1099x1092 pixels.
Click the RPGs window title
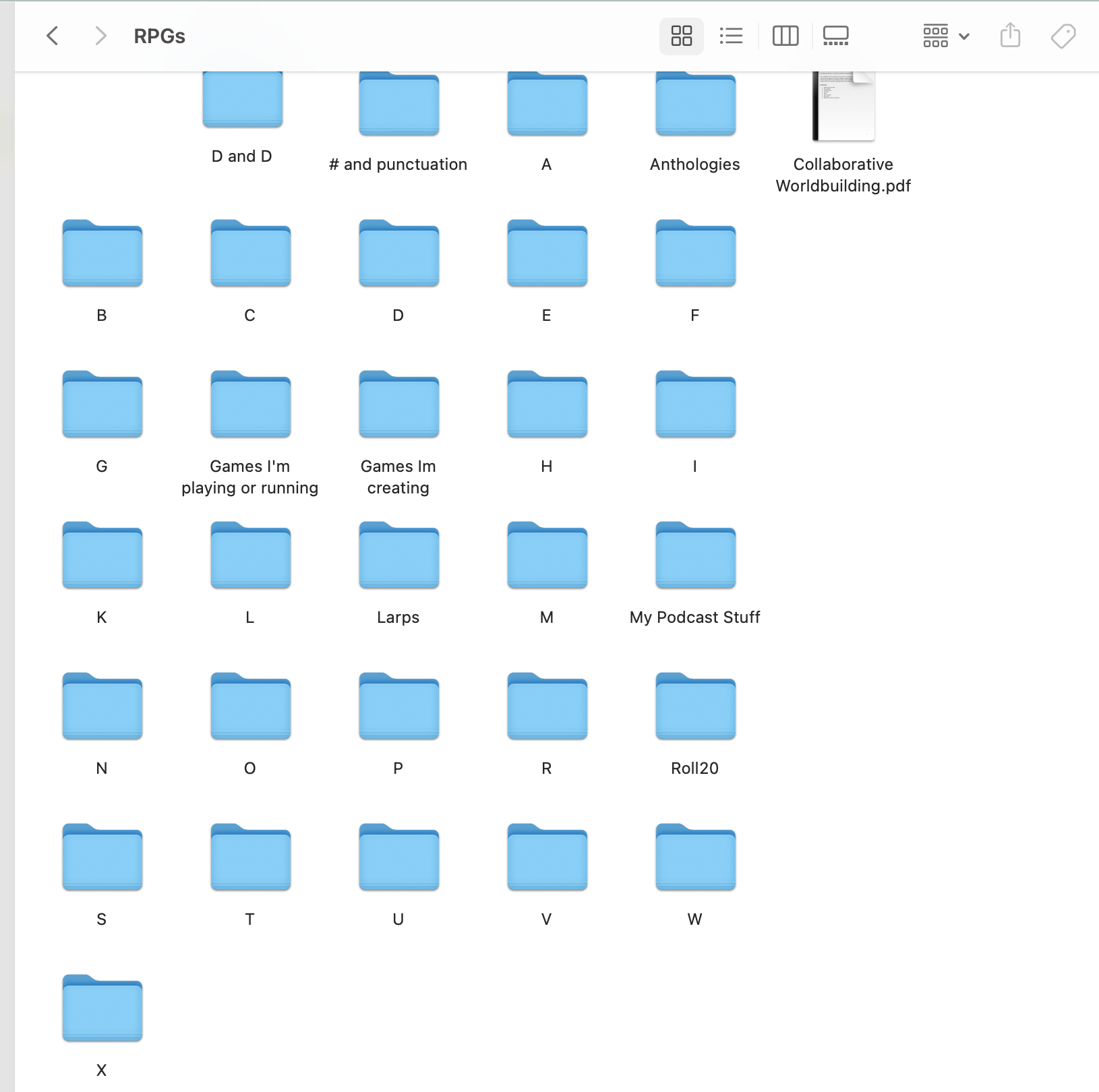point(159,36)
